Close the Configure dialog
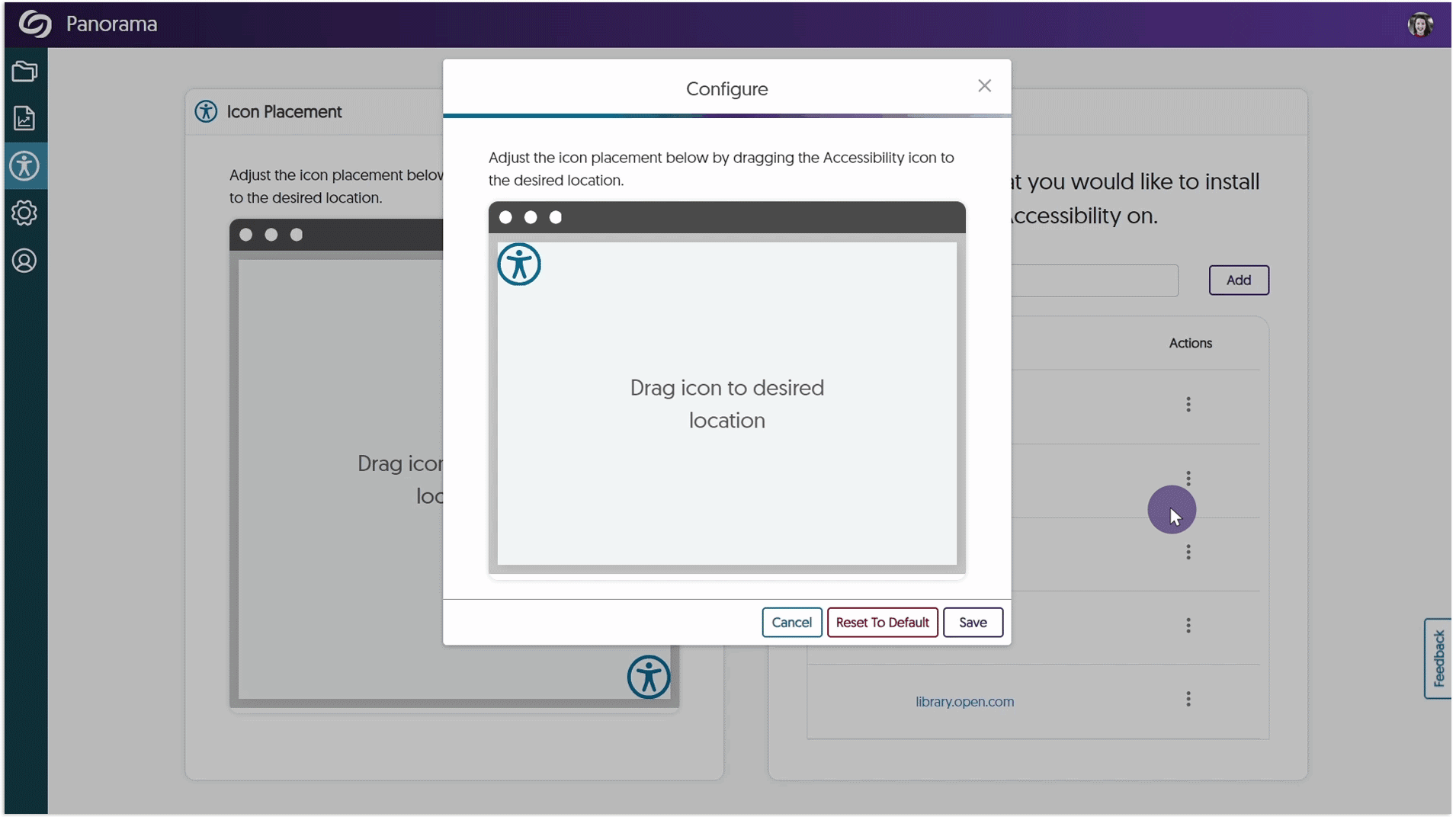 pyautogui.click(x=984, y=86)
